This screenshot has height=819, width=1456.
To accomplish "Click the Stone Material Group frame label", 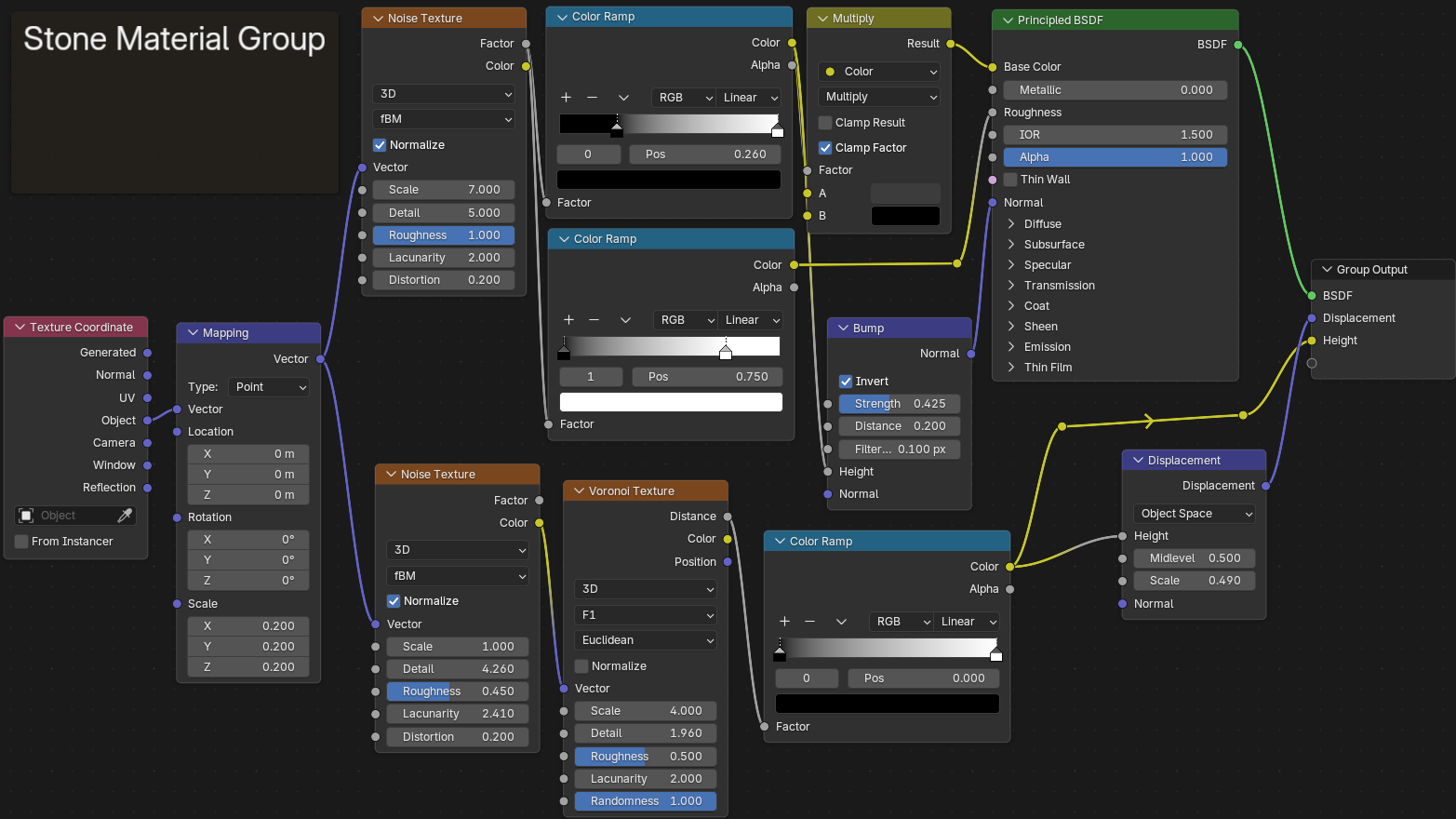I will [174, 39].
